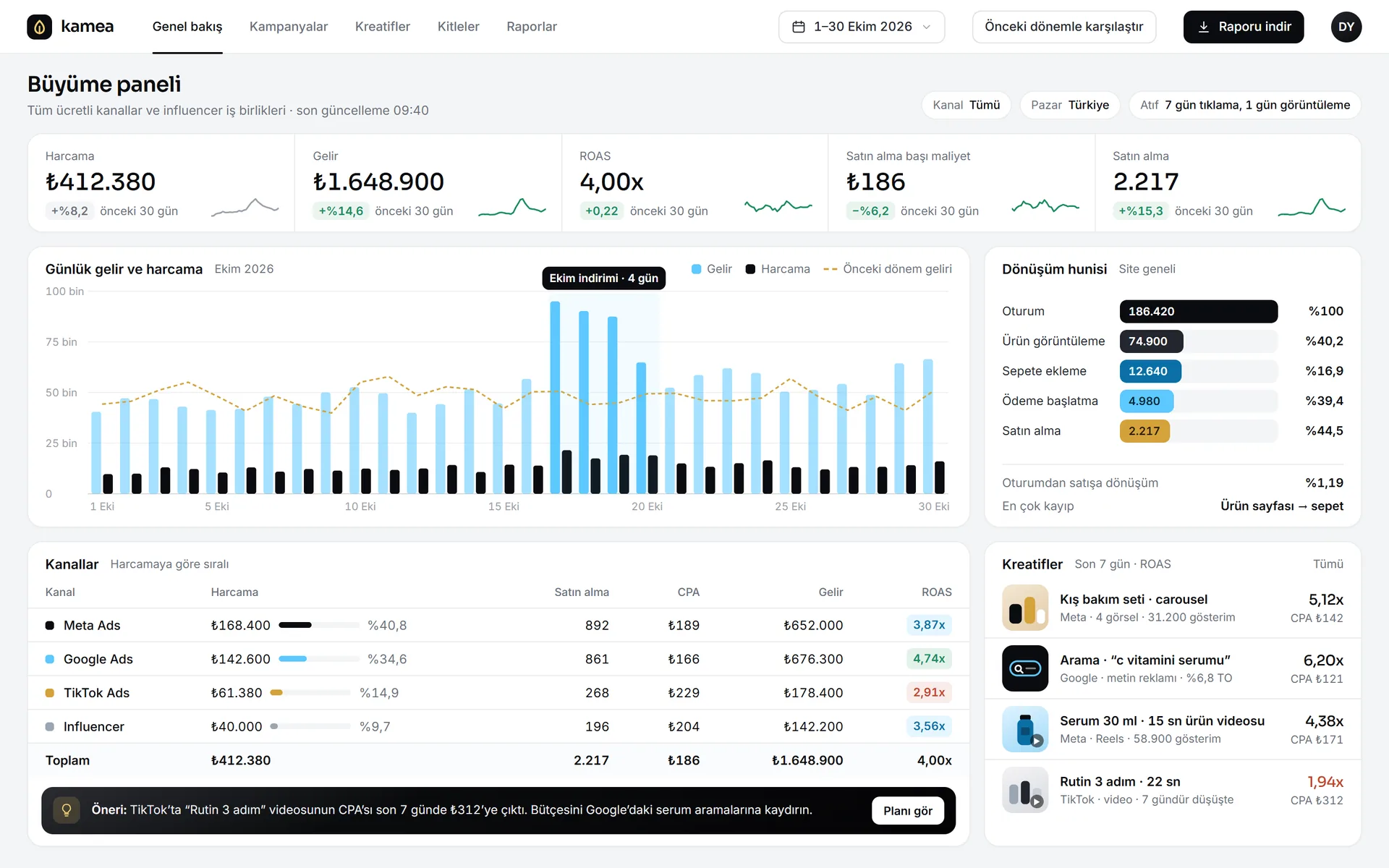Screen dimensions: 1389x868
Task: Click the Satın alma card sparkline
Action: coord(1312,208)
